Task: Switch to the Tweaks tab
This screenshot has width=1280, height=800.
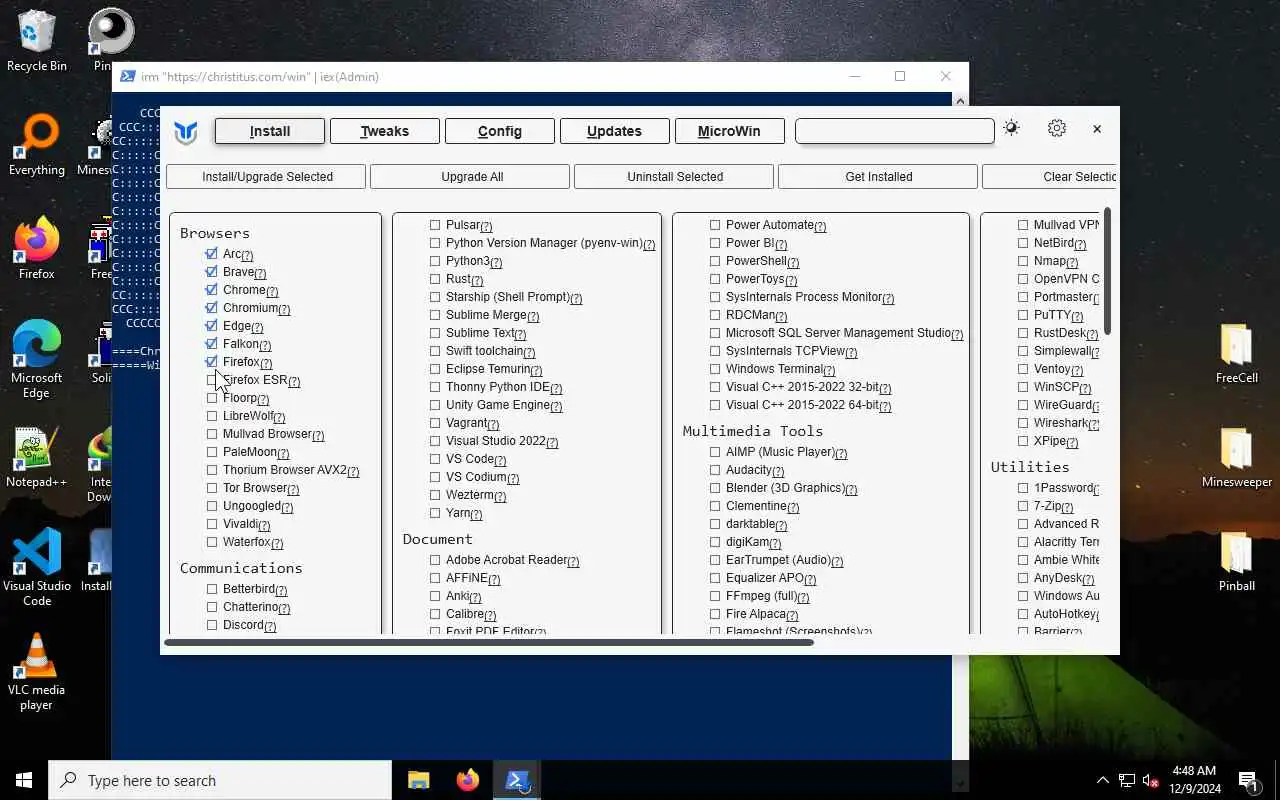Action: click(385, 131)
